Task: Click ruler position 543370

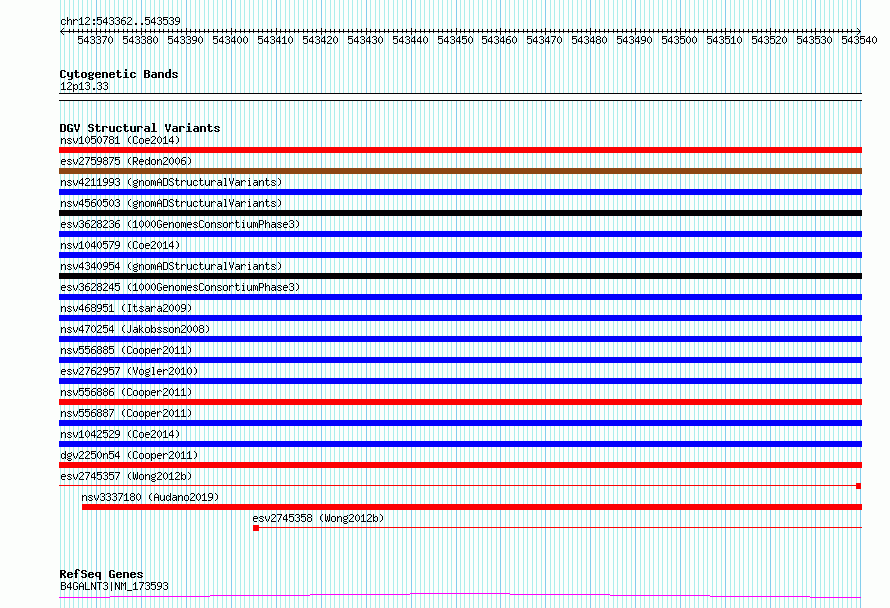Action: click(x=95, y=40)
